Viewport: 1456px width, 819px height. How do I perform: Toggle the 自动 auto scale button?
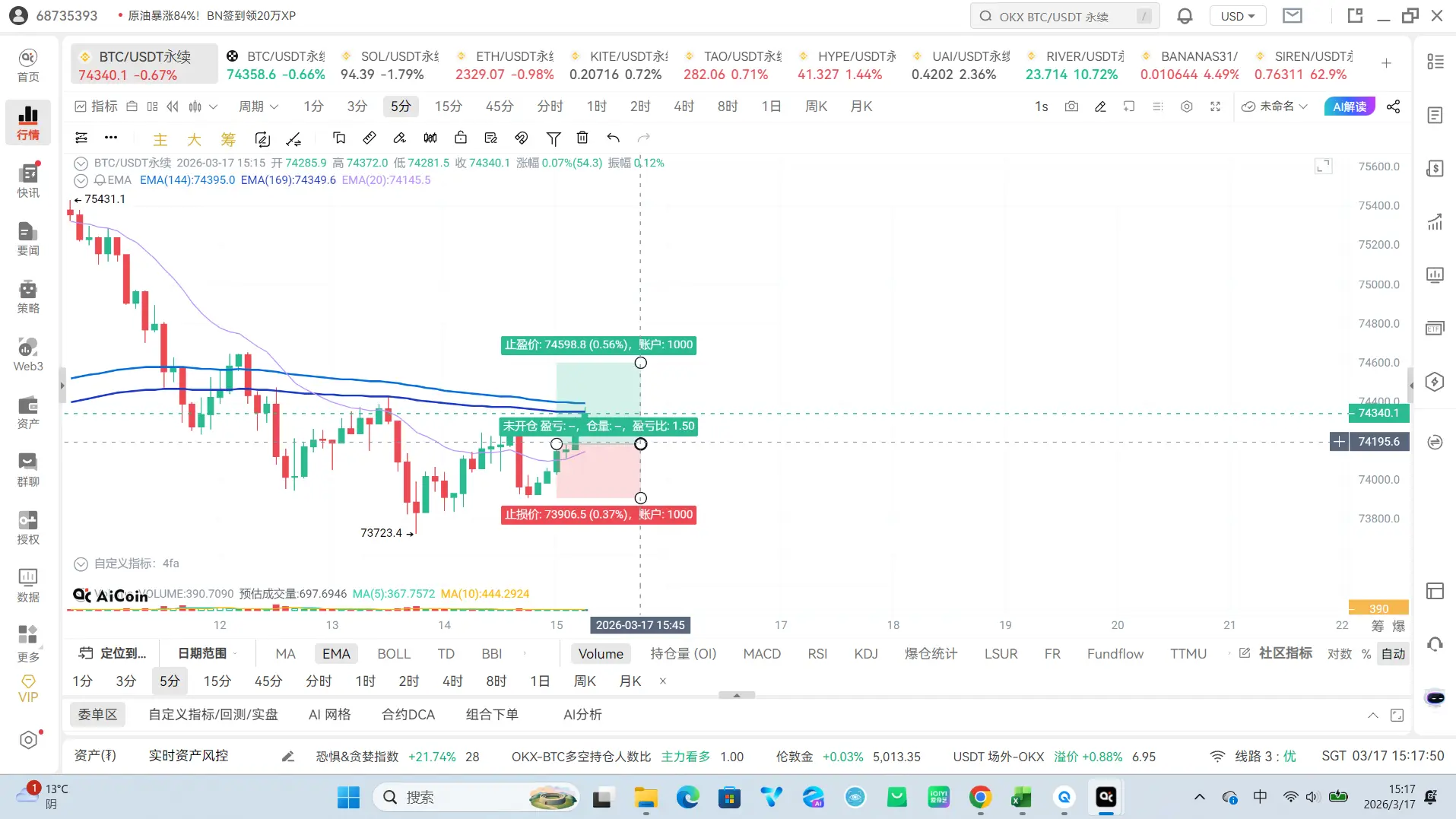(x=1393, y=654)
